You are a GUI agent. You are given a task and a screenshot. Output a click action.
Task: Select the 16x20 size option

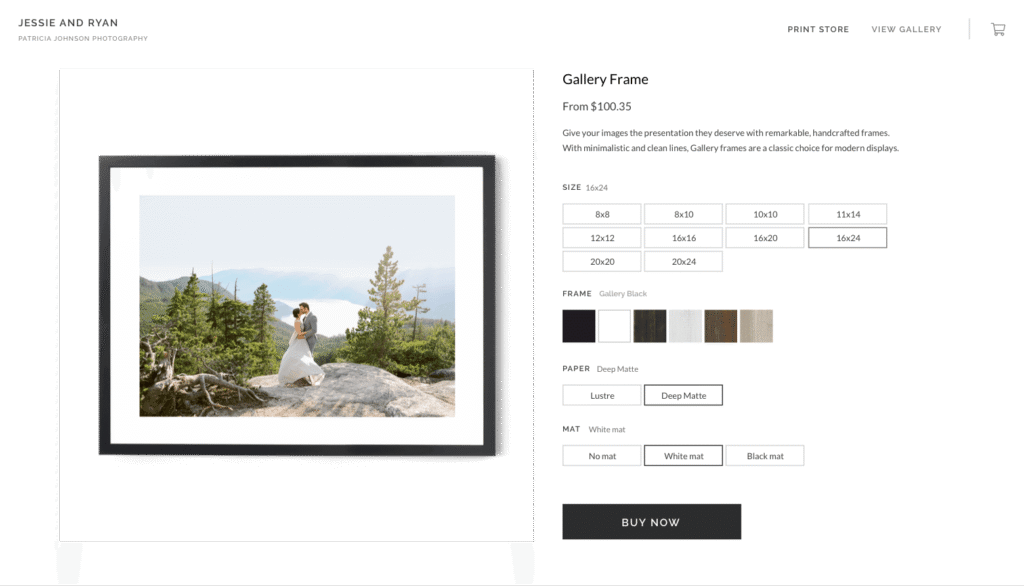click(765, 238)
